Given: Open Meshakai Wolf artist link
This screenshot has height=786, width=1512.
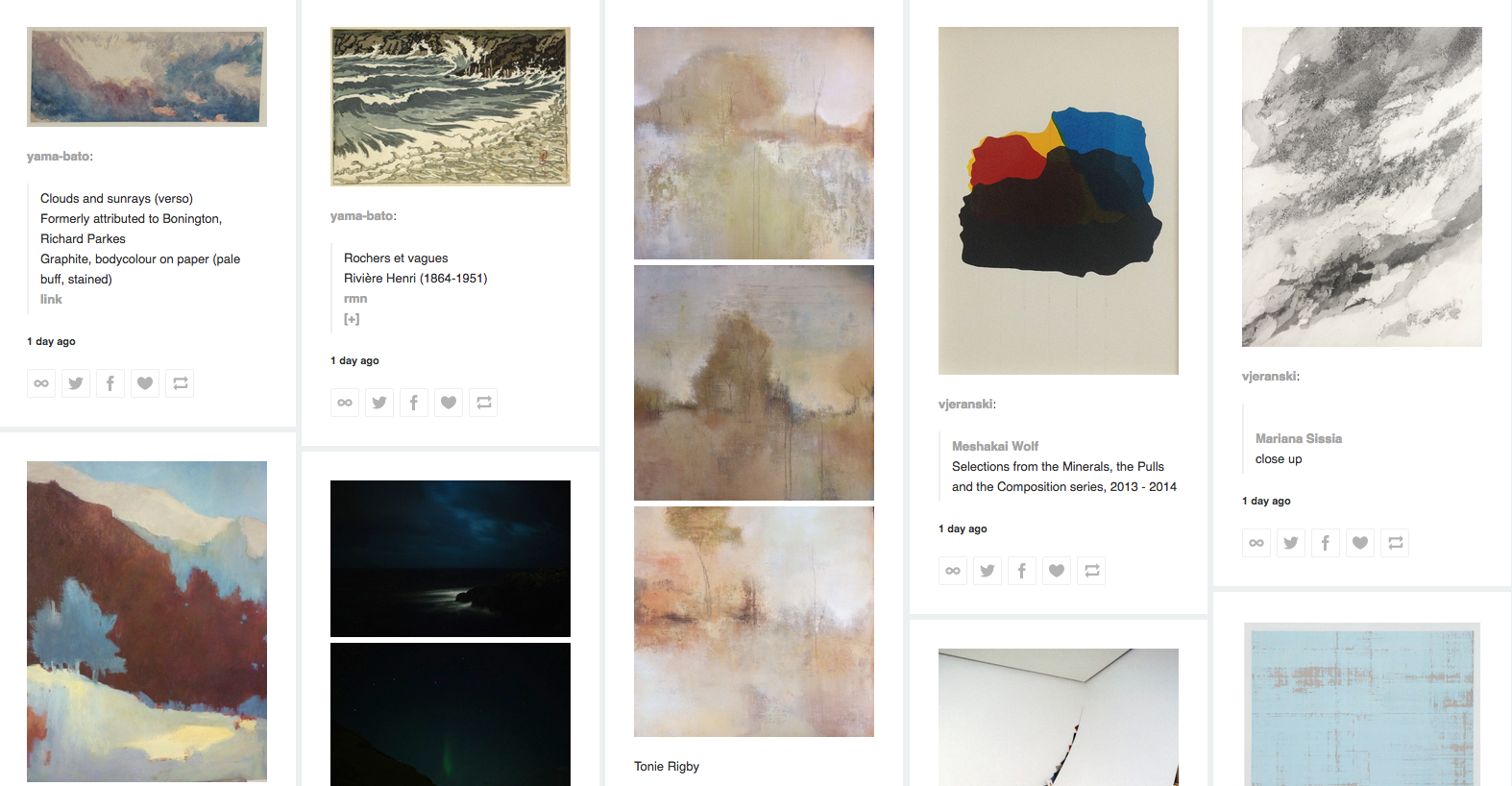Looking at the screenshot, I should point(995,447).
